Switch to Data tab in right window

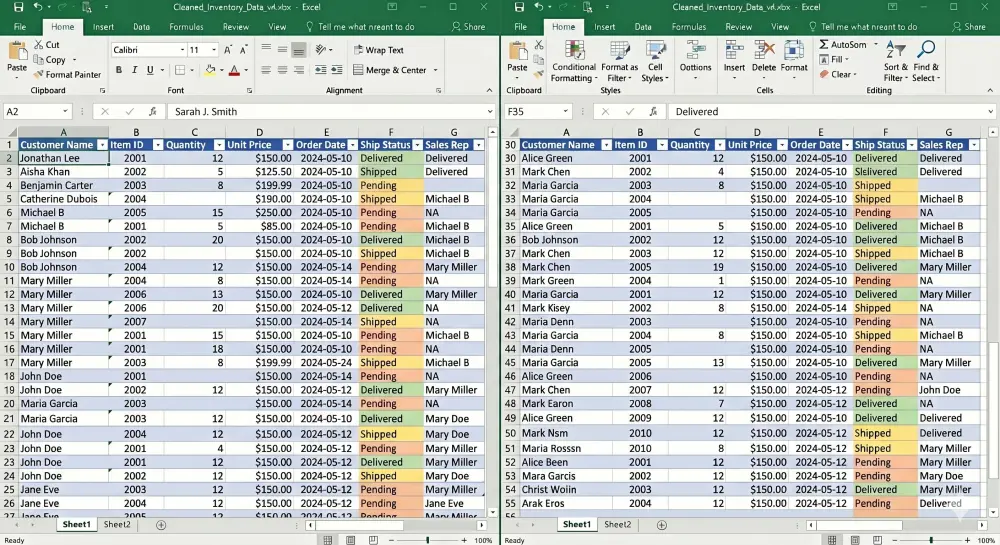(x=643, y=27)
